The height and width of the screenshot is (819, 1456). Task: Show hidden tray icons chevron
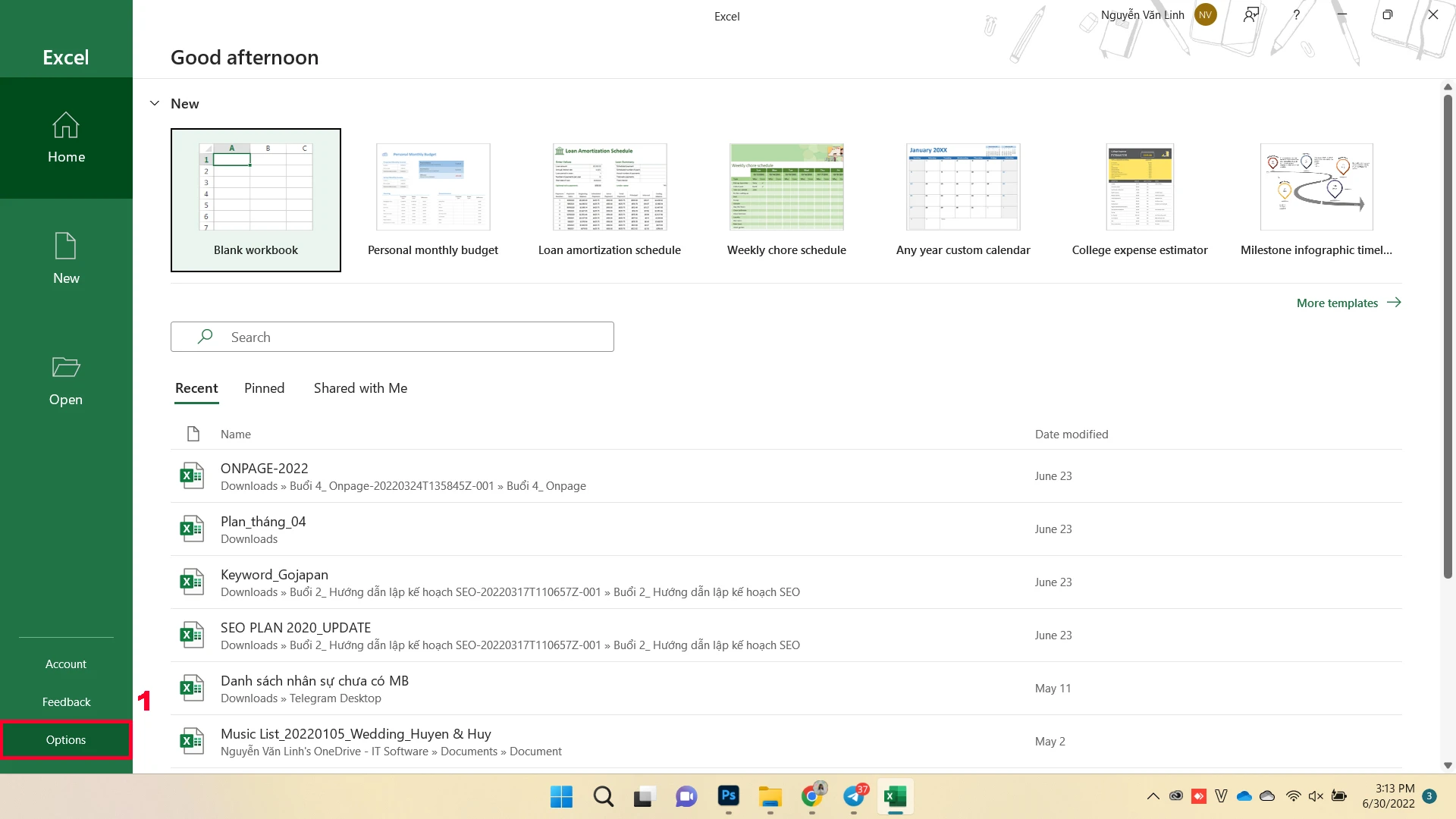[1153, 795]
